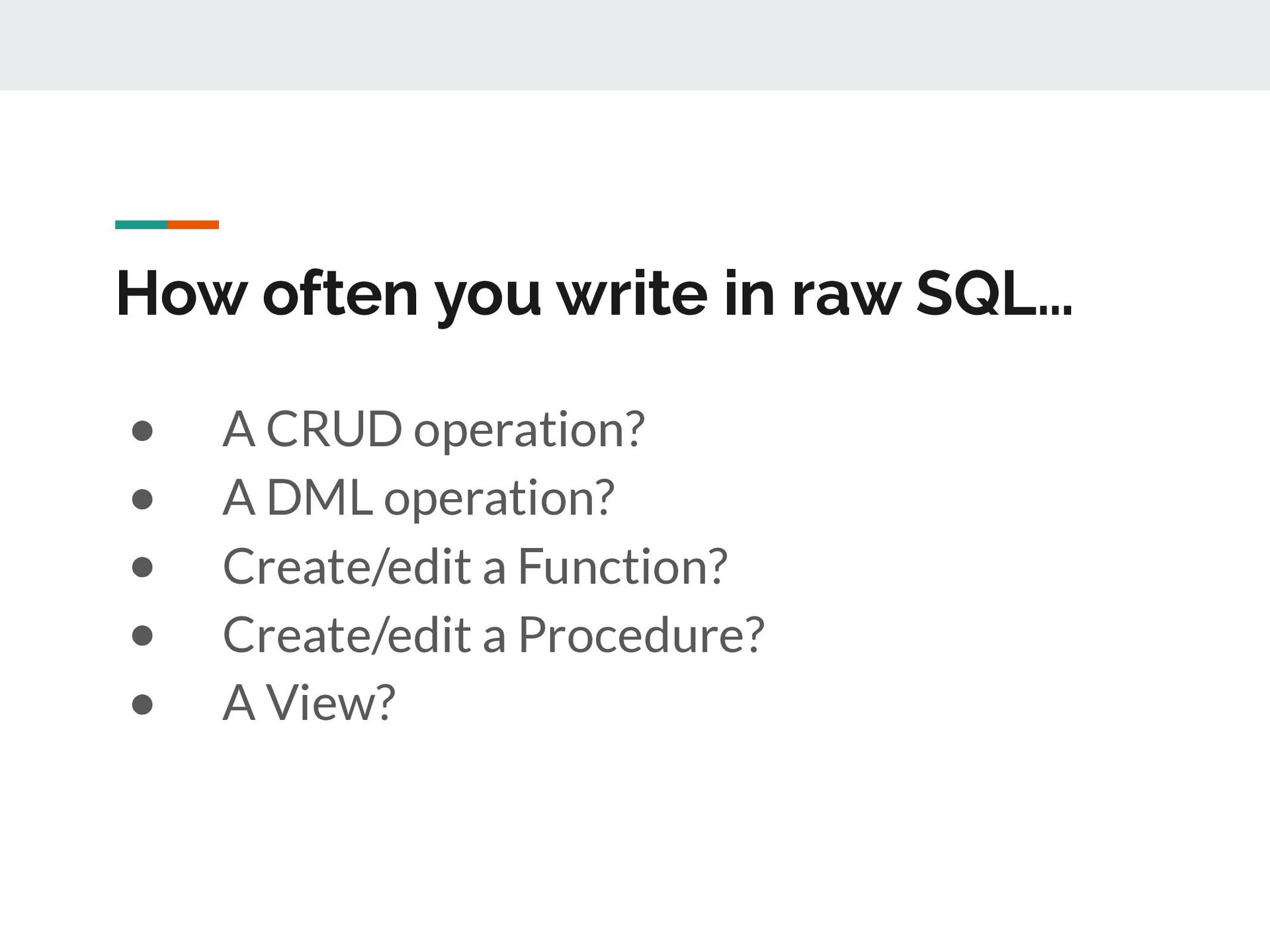This screenshot has height=952, width=1270.
Task: Click the word 'Function?' in third bullet
Action: click(622, 567)
